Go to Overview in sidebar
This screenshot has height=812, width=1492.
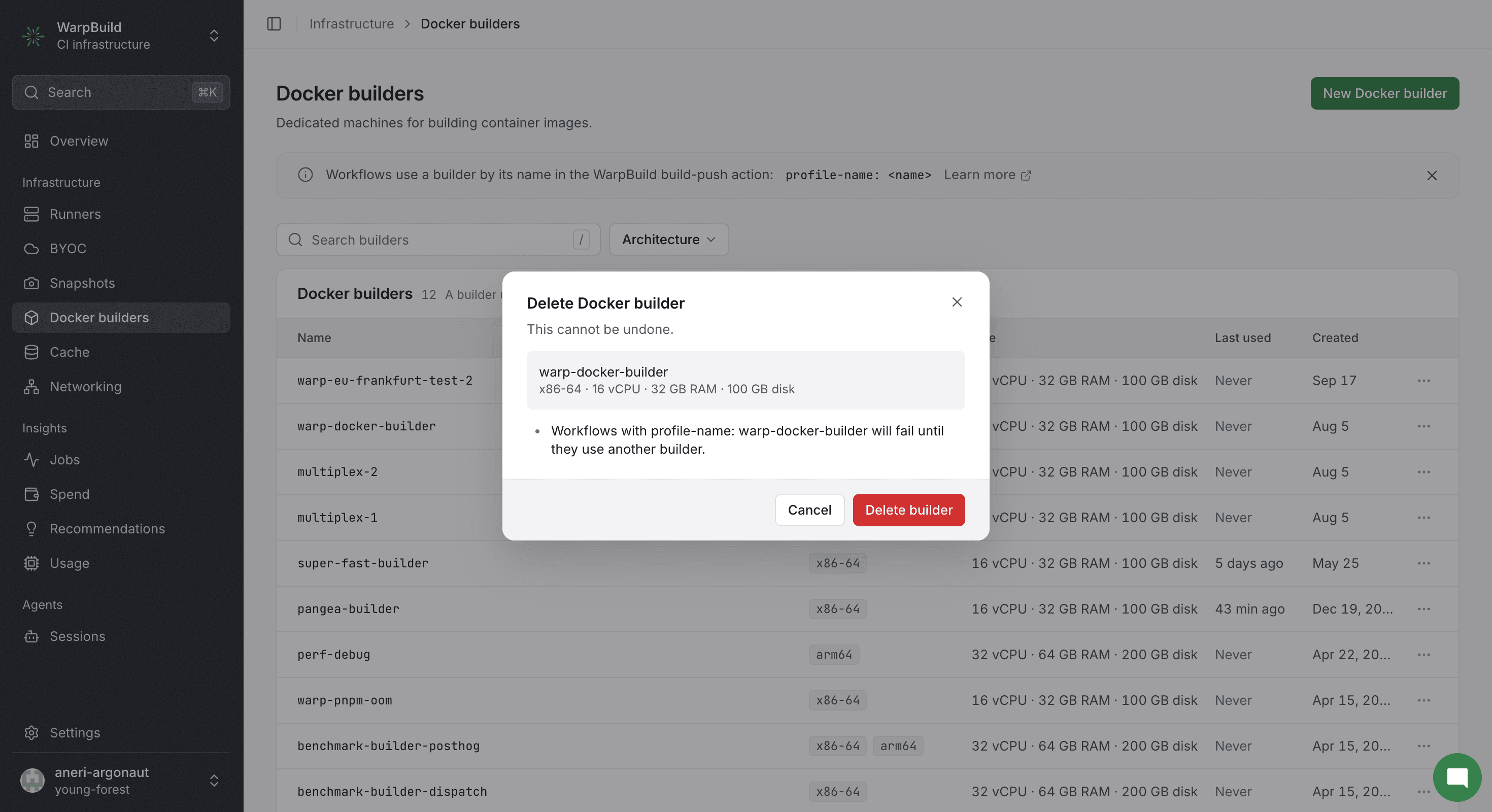point(121,141)
